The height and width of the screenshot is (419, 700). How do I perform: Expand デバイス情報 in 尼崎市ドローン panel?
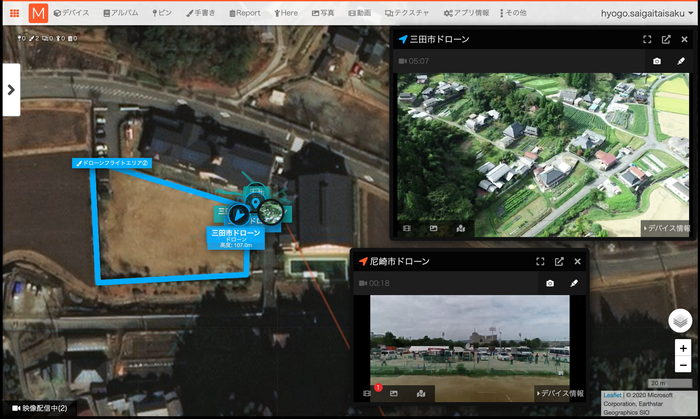(x=560, y=393)
